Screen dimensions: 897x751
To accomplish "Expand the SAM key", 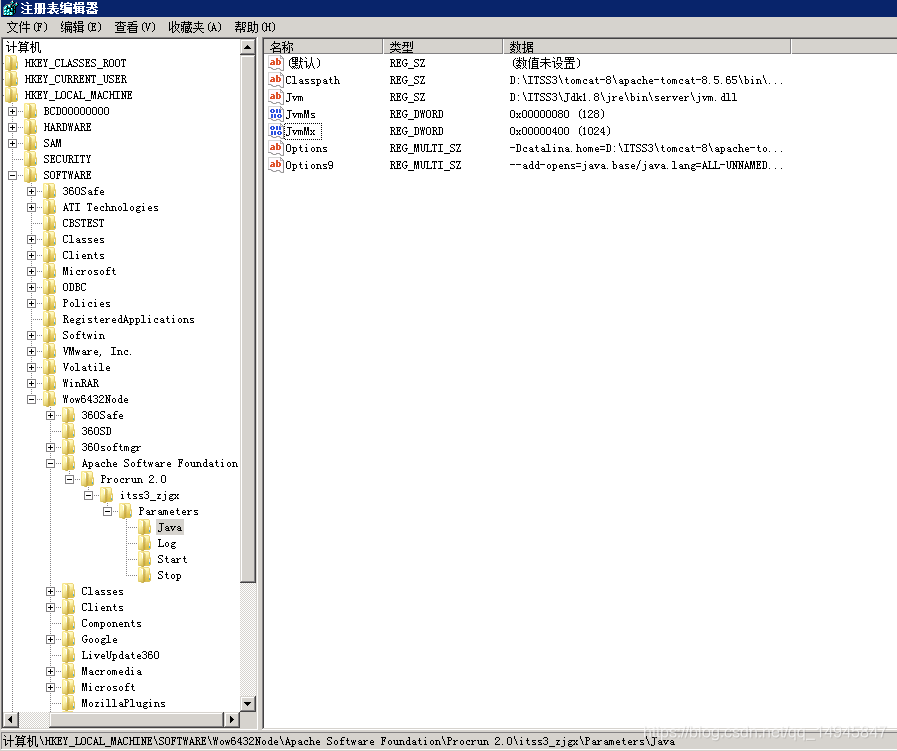I will pyautogui.click(x=13, y=143).
